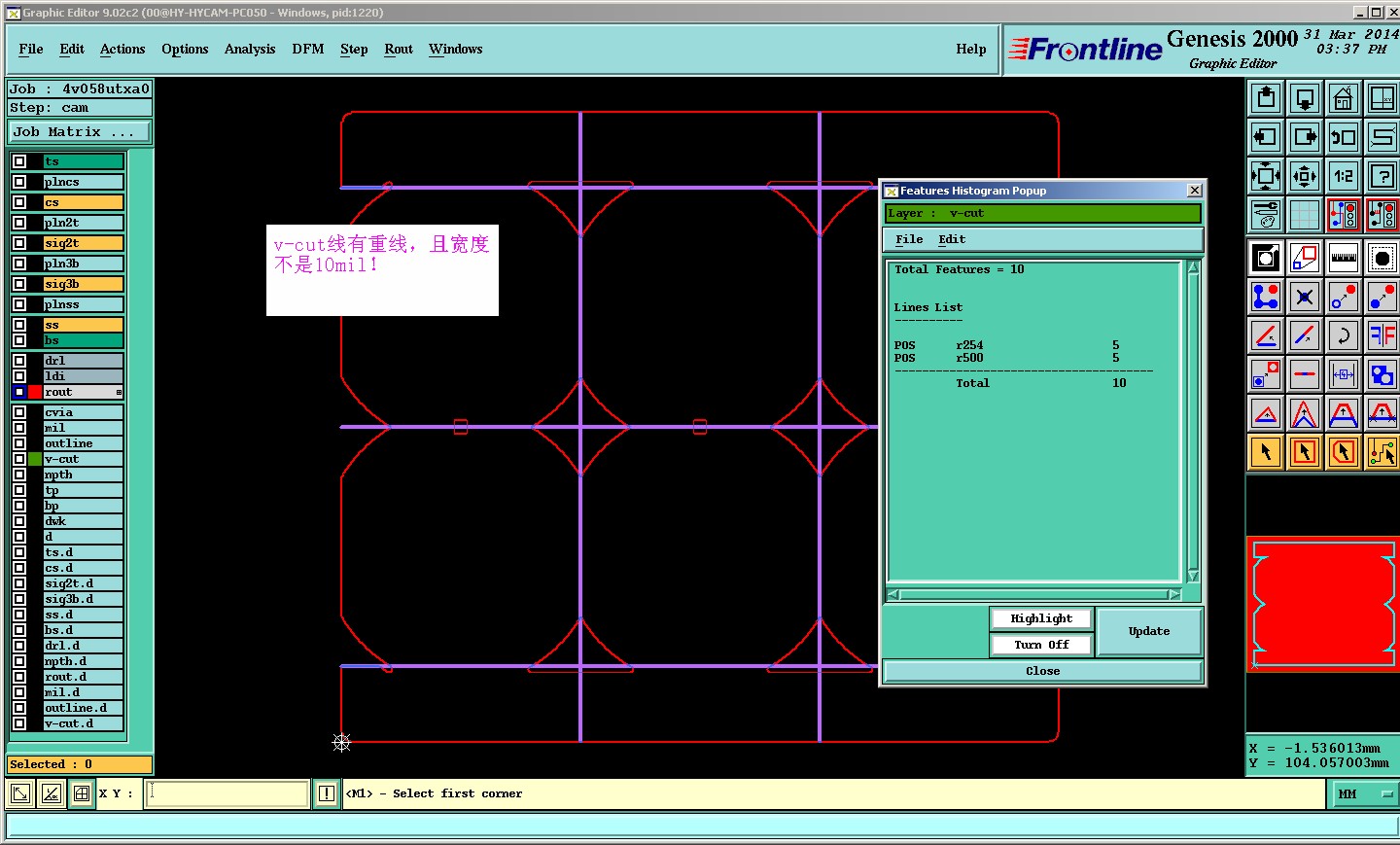Click the previous view icon
Screen dimensions: 1400x845
[1344, 137]
